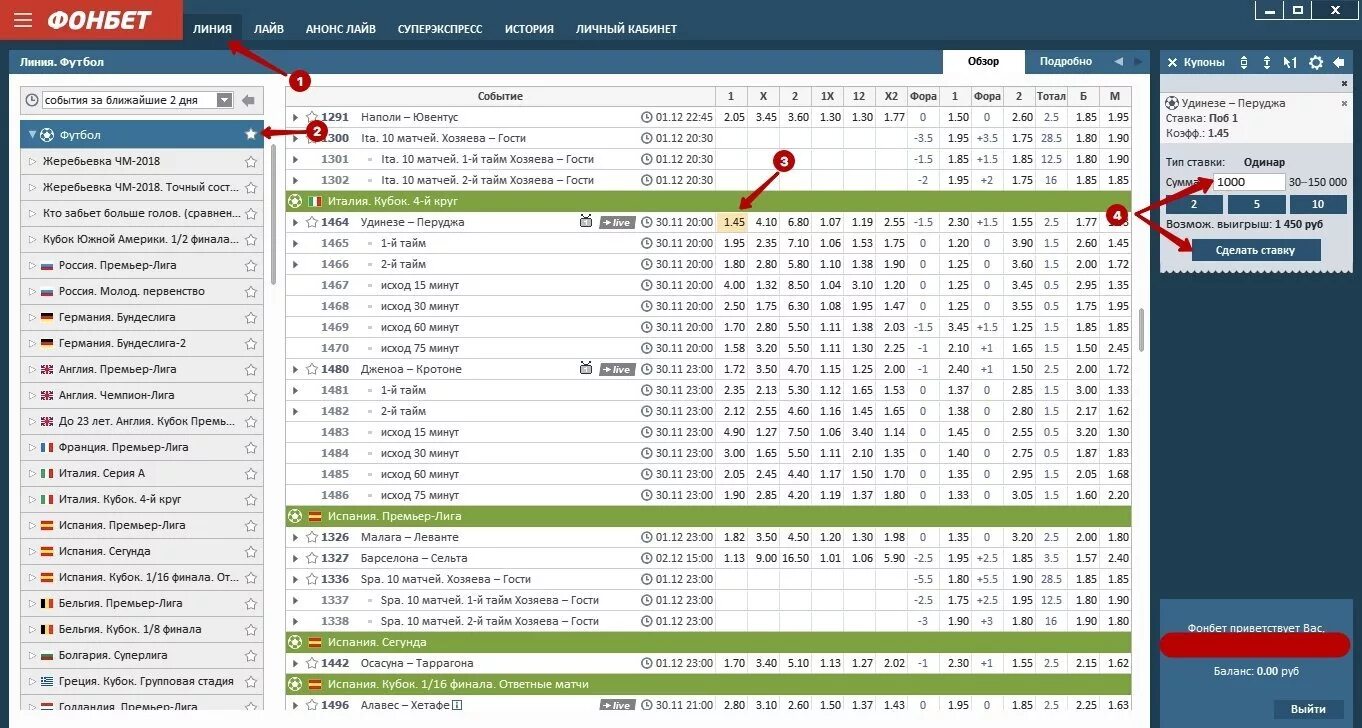This screenshot has height=728, width=1362.
Task: Click the quick amount button '5'
Action: 1255,204
